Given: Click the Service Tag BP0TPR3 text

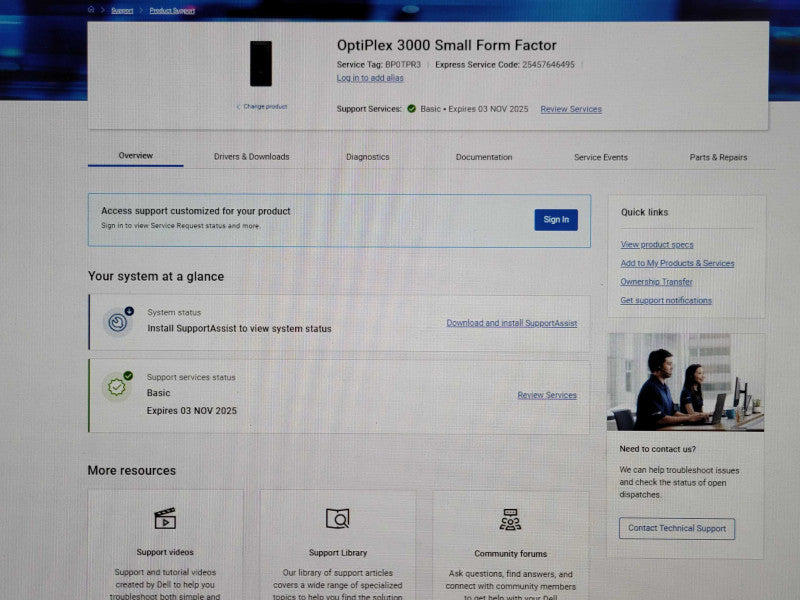Looking at the screenshot, I should pos(379,65).
